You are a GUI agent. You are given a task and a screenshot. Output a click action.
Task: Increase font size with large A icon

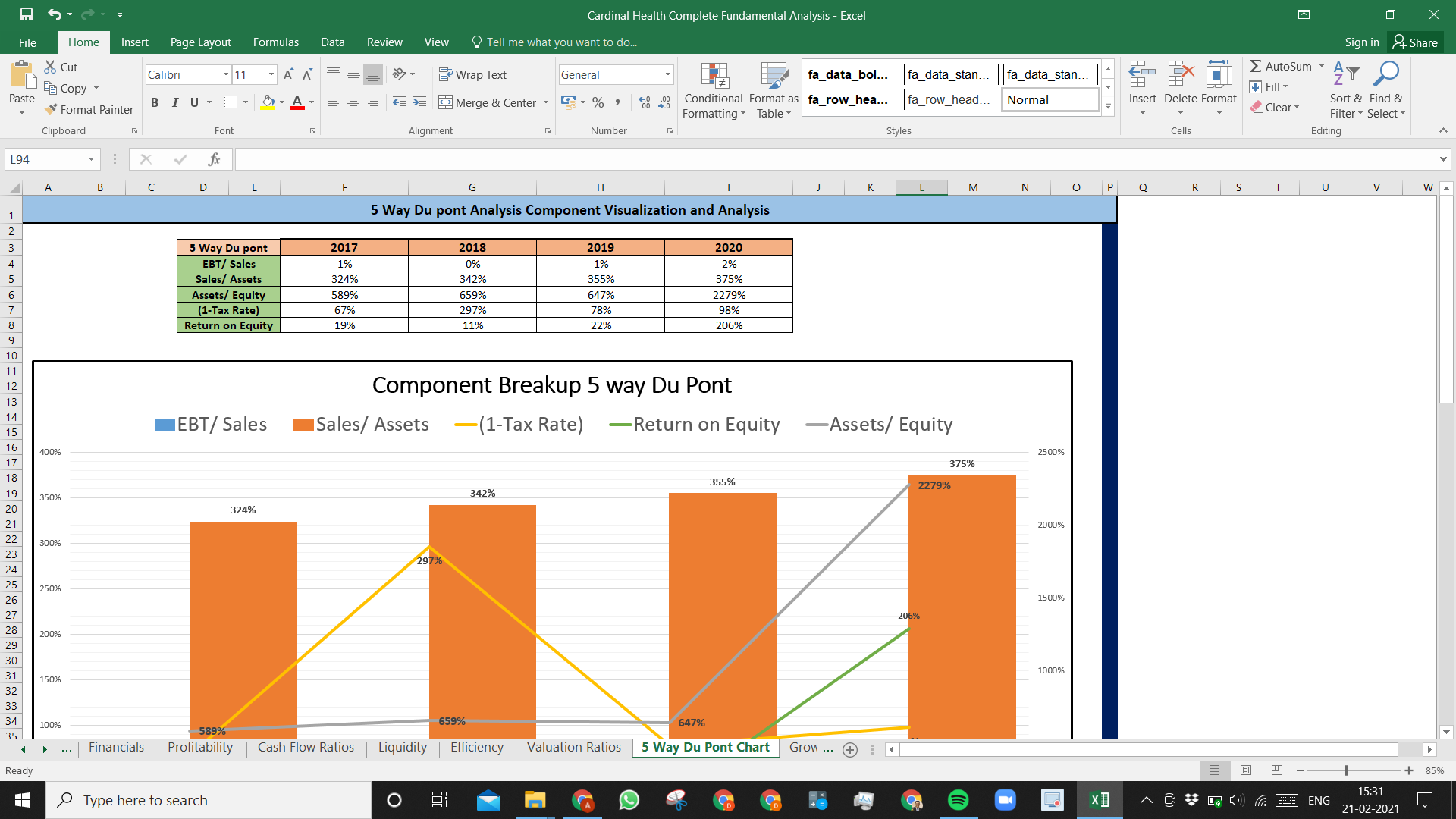pyautogui.click(x=288, y=74)
